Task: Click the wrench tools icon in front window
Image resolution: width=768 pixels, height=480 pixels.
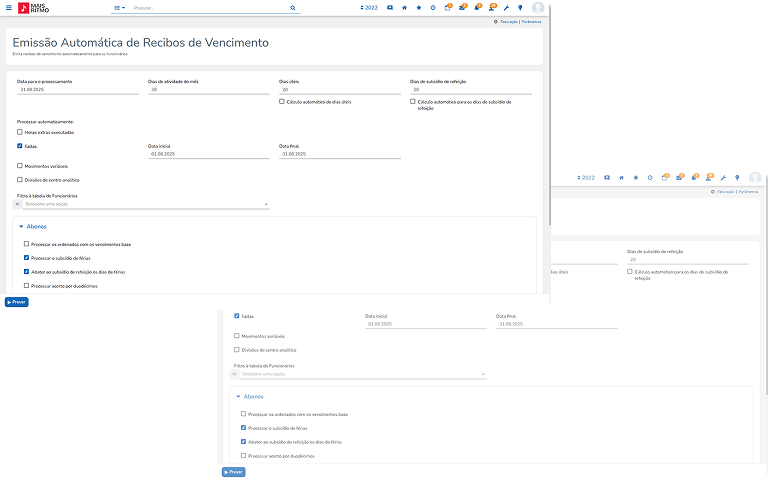Action: click(506, 7)
